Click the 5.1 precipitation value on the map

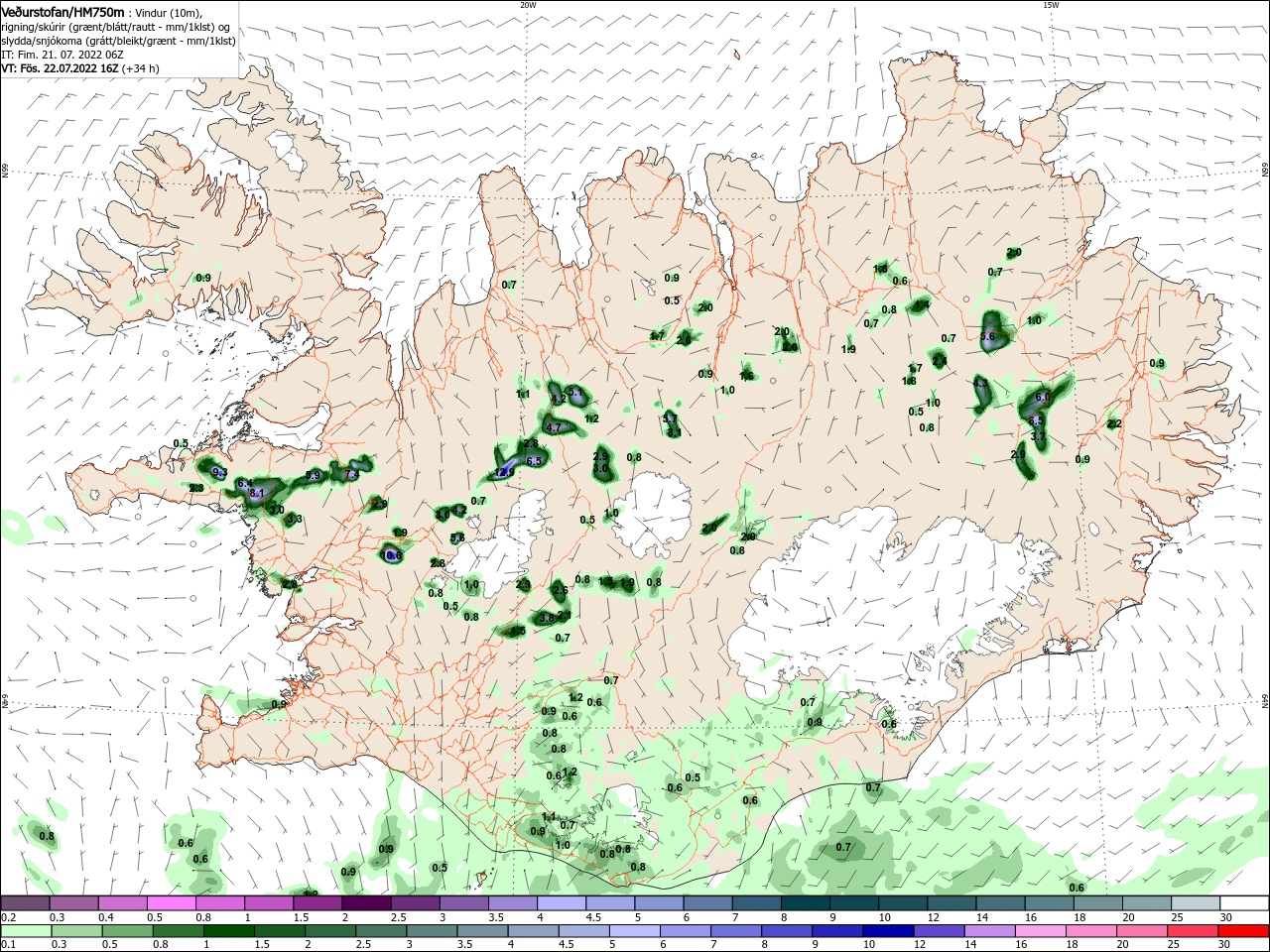coord(575,394)
